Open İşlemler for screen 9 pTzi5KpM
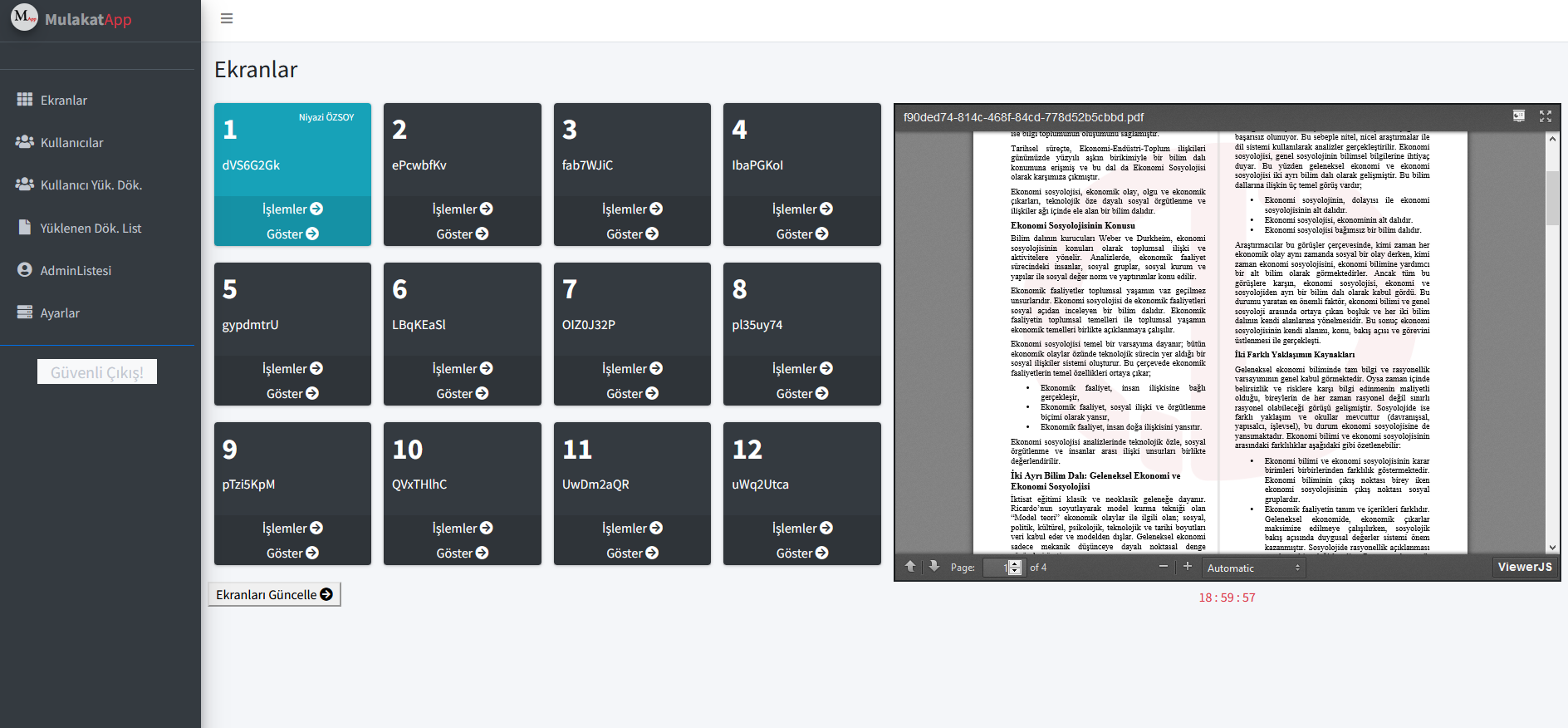This screenshot has height=728, width=1568. [x=292, y=528]
